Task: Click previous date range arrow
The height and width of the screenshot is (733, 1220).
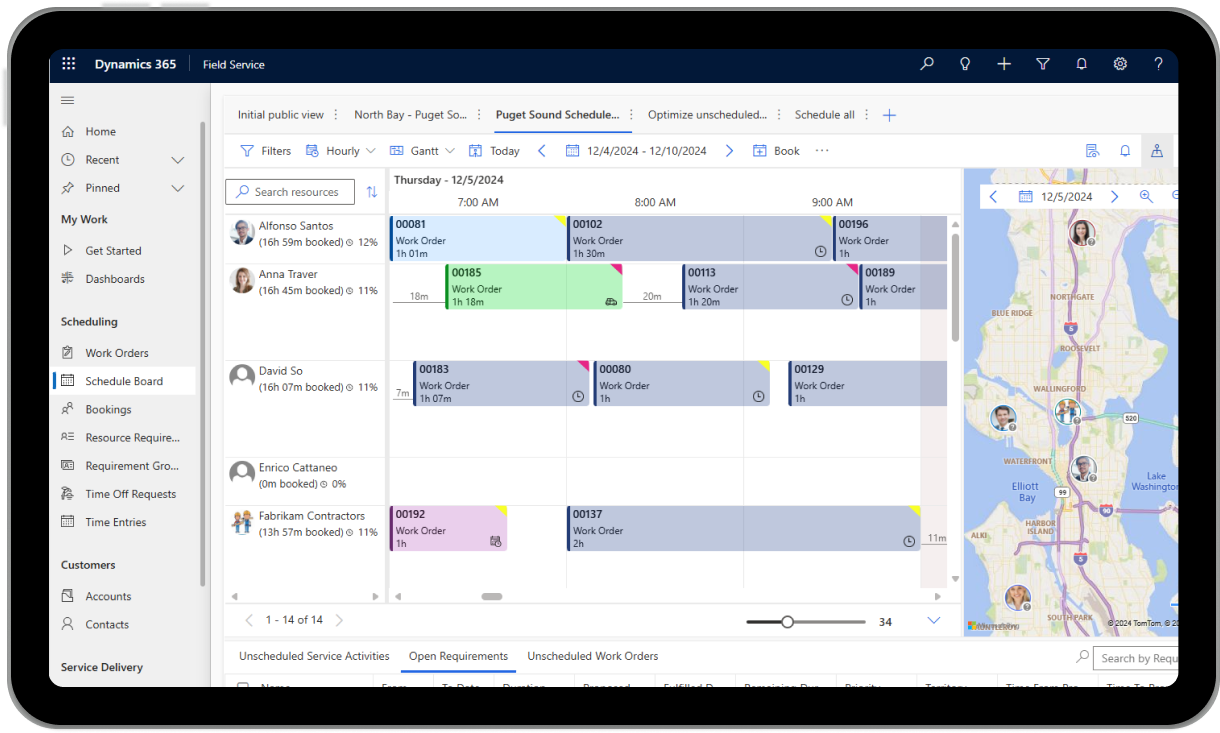Action: [x=542, y=151]
